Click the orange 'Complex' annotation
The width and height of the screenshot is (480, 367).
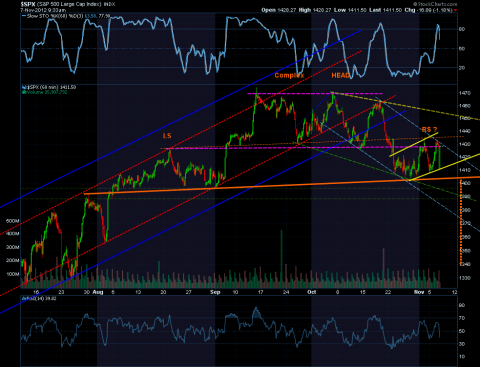289,75
